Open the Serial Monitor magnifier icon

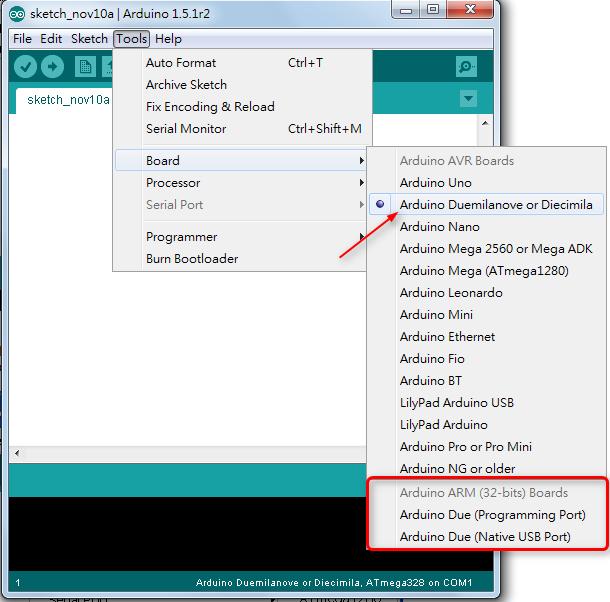466,67
